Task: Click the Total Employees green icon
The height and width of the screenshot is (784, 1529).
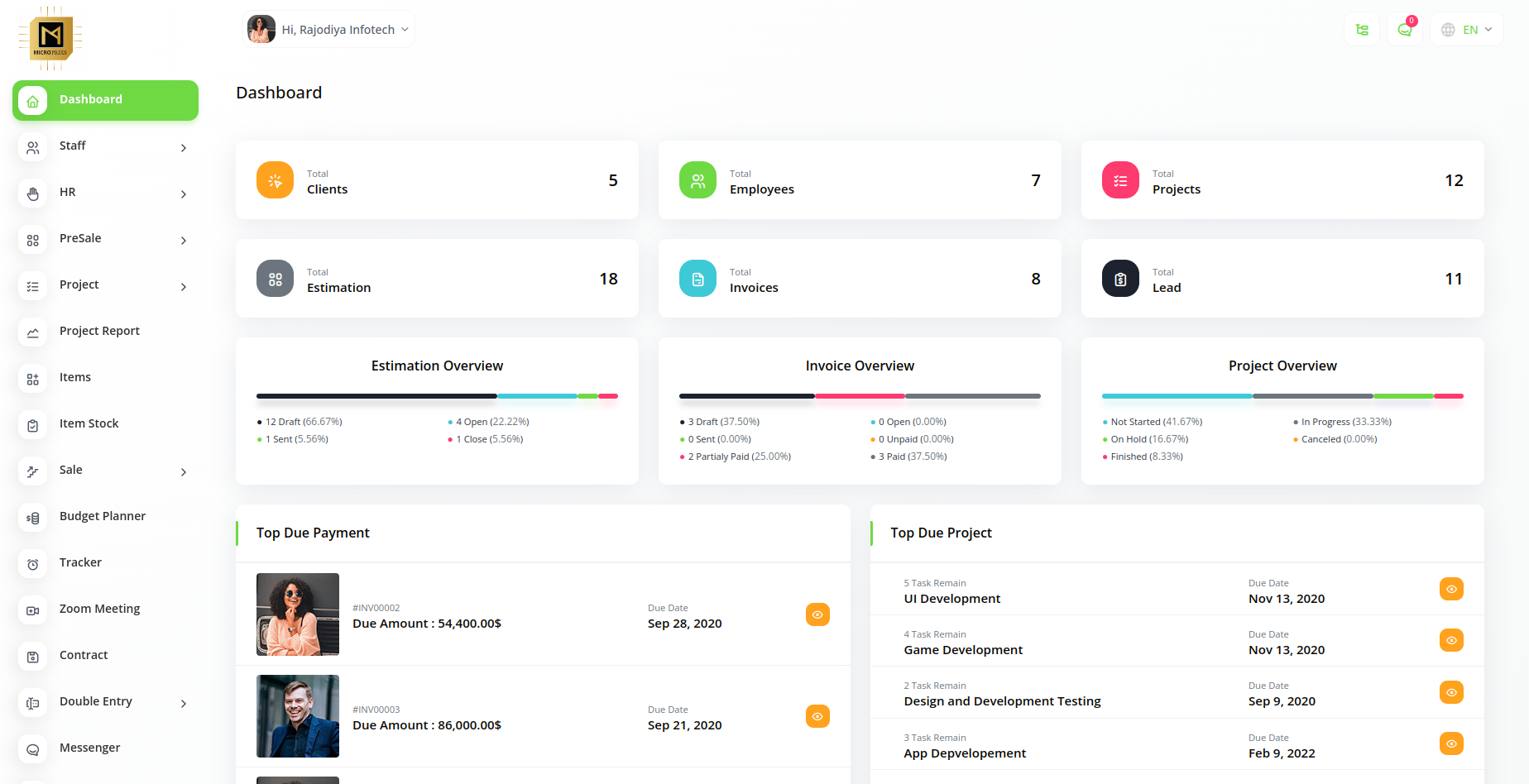Action: point(697,180)
